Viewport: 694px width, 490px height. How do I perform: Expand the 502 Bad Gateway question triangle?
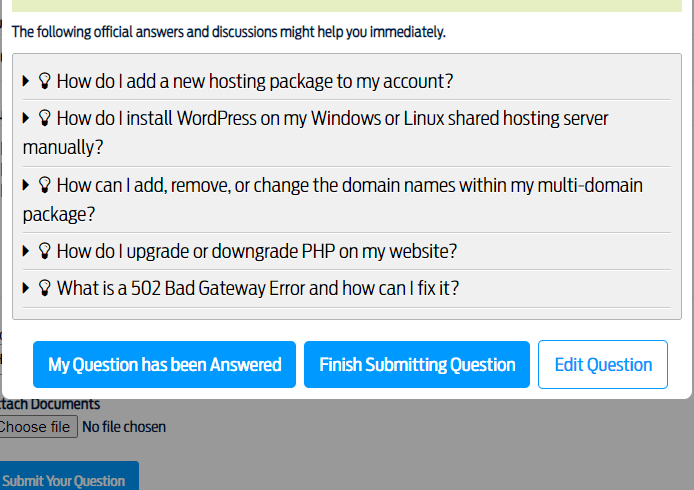pos(26,288)
